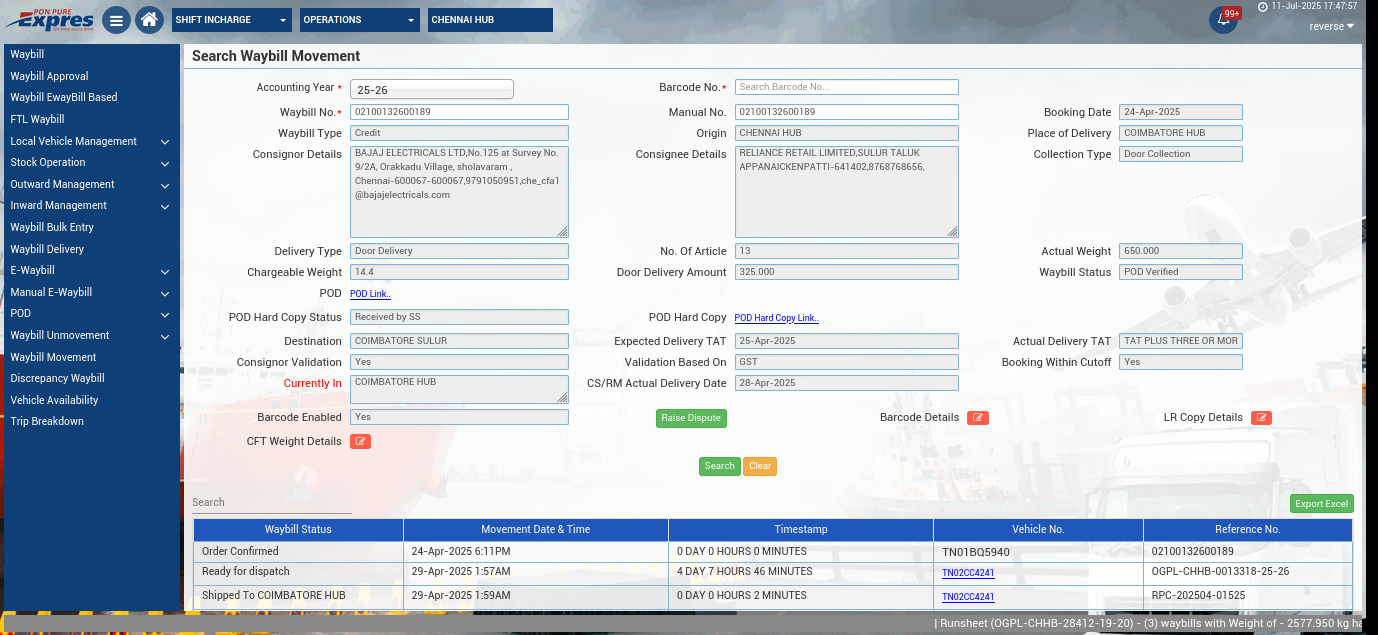Open the Shift Incharge role dropdown
This screenshot has width=1378, height=635.
[x=231, y=20]
